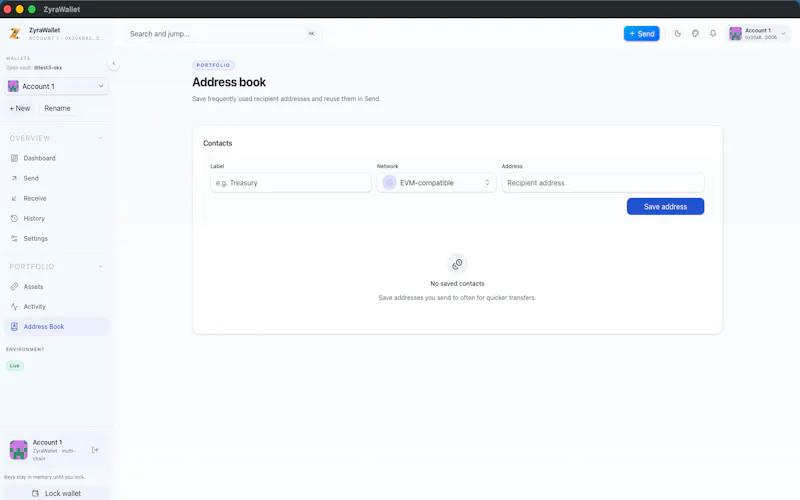Open Assets in sidebar
The image size is (800, 500).
coord(57,287)
